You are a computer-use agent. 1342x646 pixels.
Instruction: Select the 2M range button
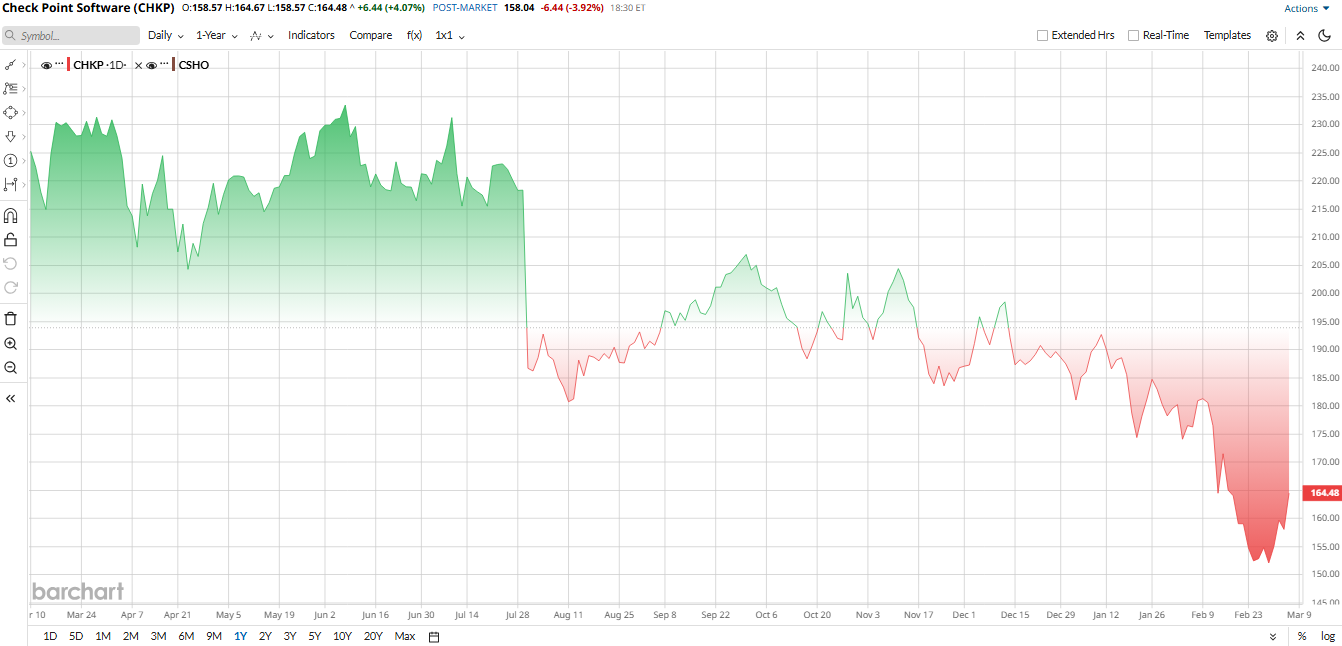point(130,636)
